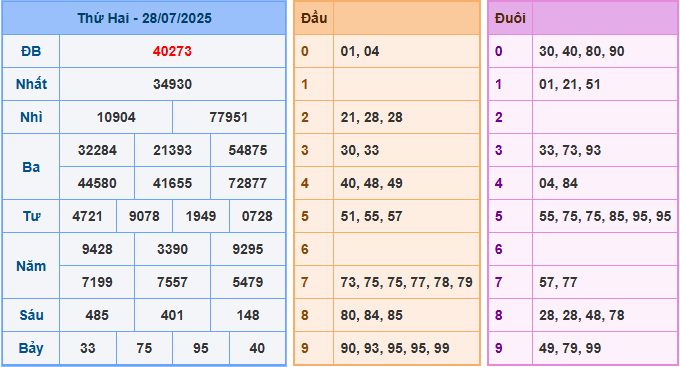This screenshot has height=367, width=680.
Task: Click Đầu row 8 values 80, 84, 85
Action: point(372,315)
